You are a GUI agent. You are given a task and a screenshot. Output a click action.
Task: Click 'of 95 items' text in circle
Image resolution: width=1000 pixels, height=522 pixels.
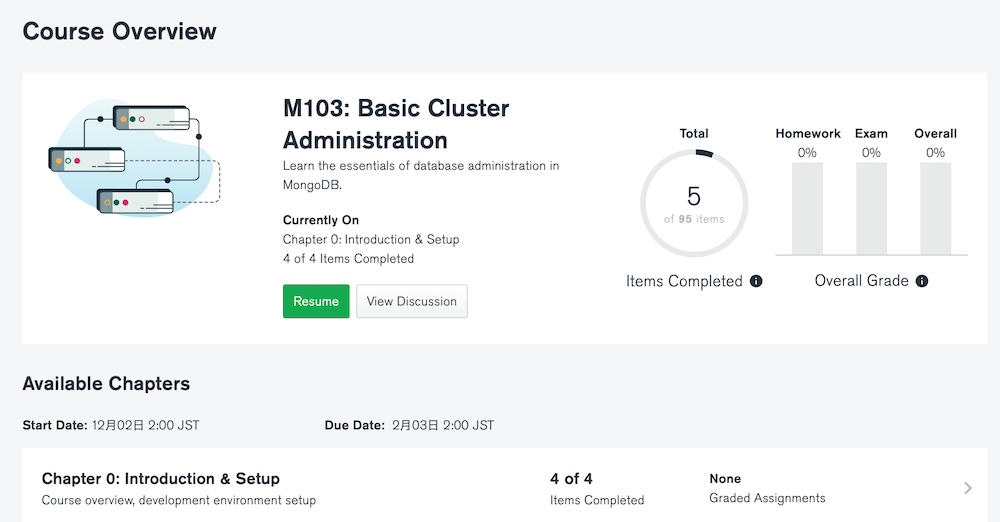coord(694,219)
